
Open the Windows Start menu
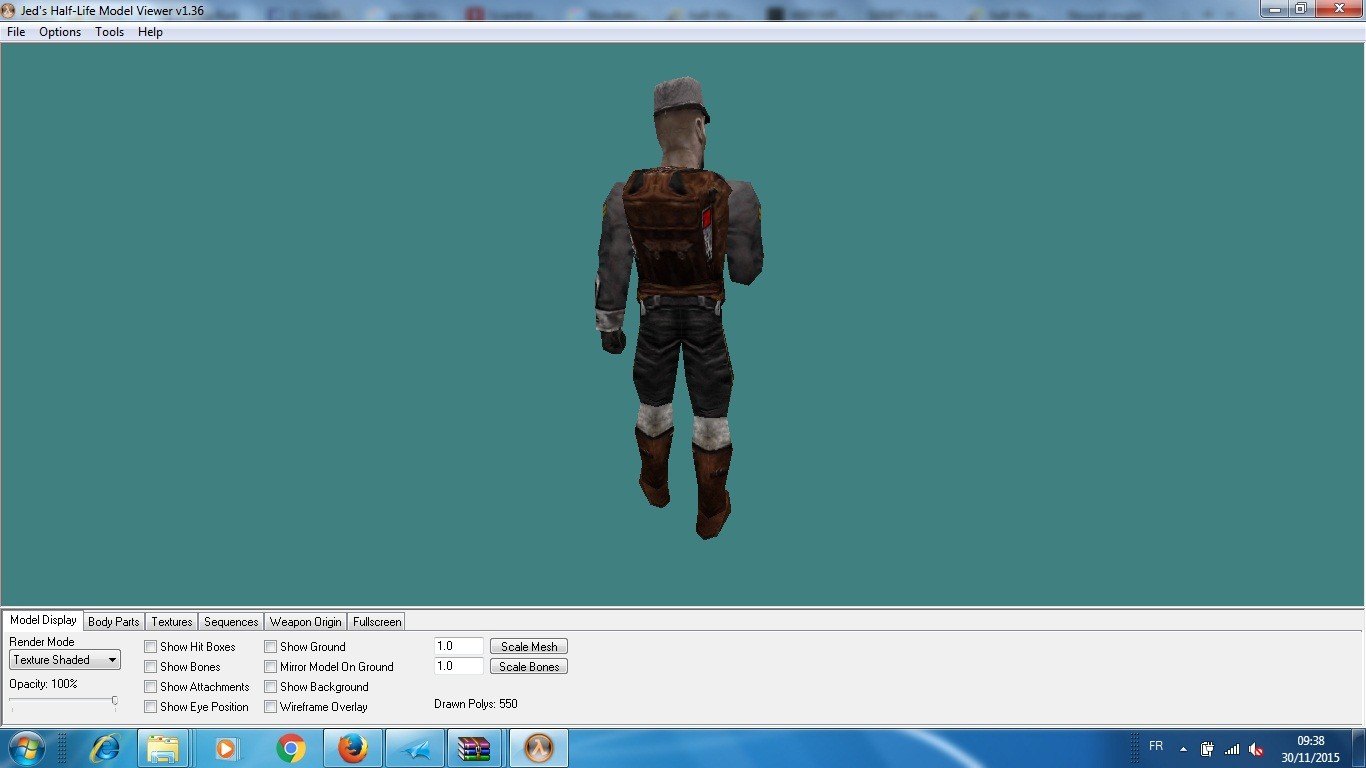(x=25, y=748)
